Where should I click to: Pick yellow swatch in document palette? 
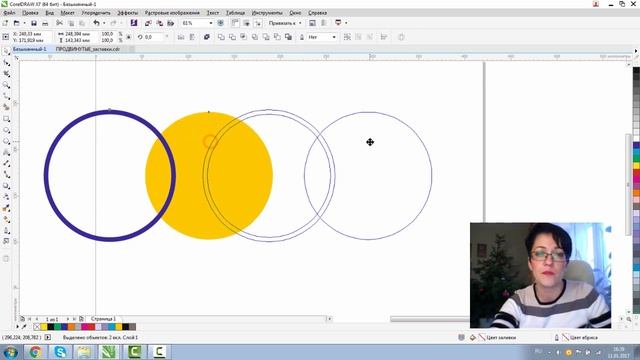click(x=44, y=327)
